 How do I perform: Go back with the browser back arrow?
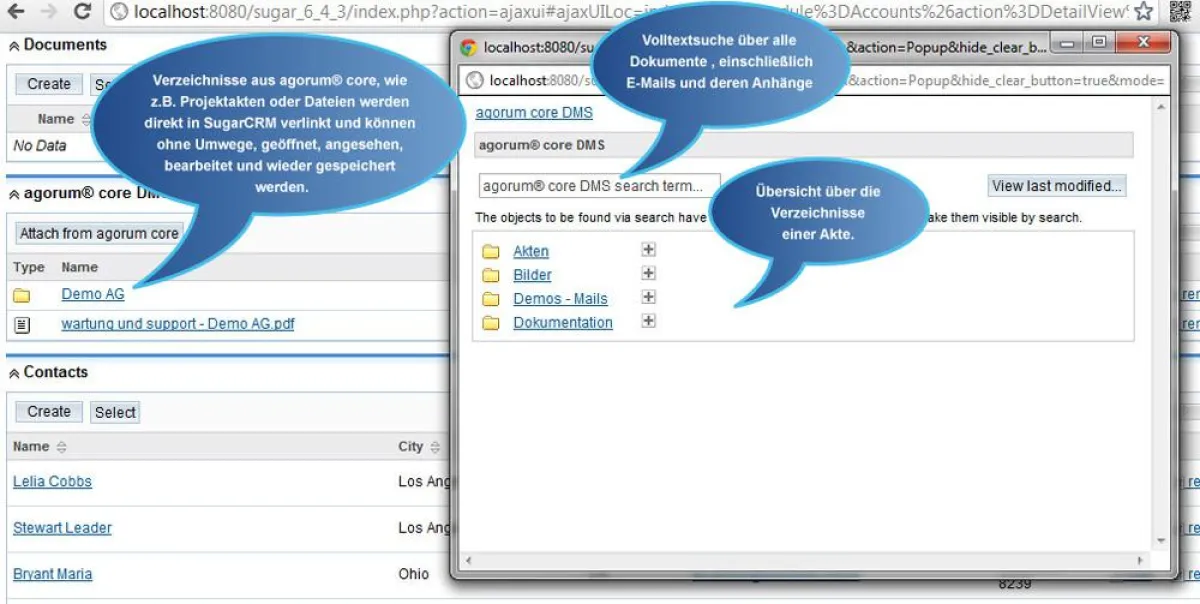click(17, 12)
